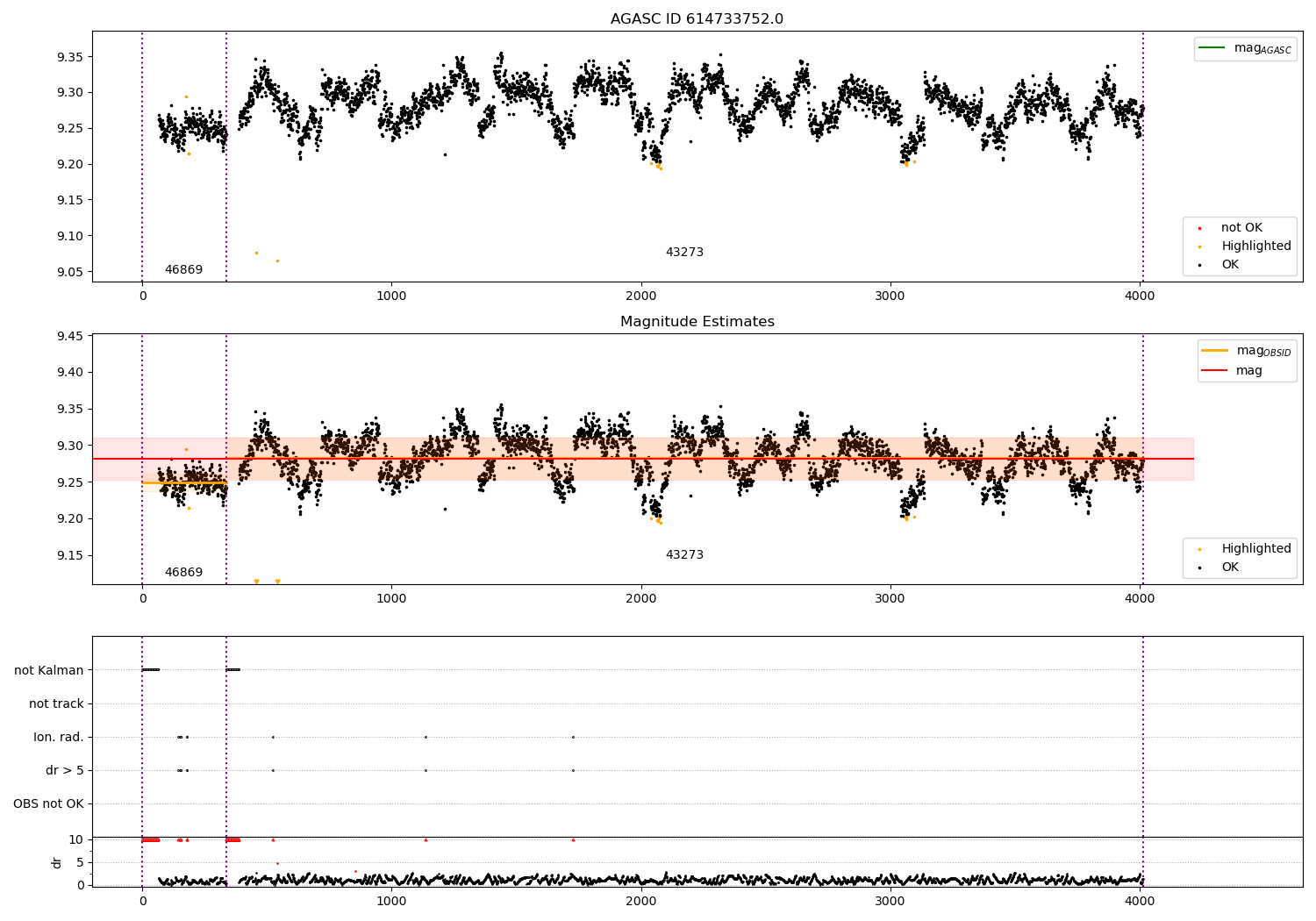
Task: Click the '9.40' y-tick in middle plot
Action: tap(69, 373)
